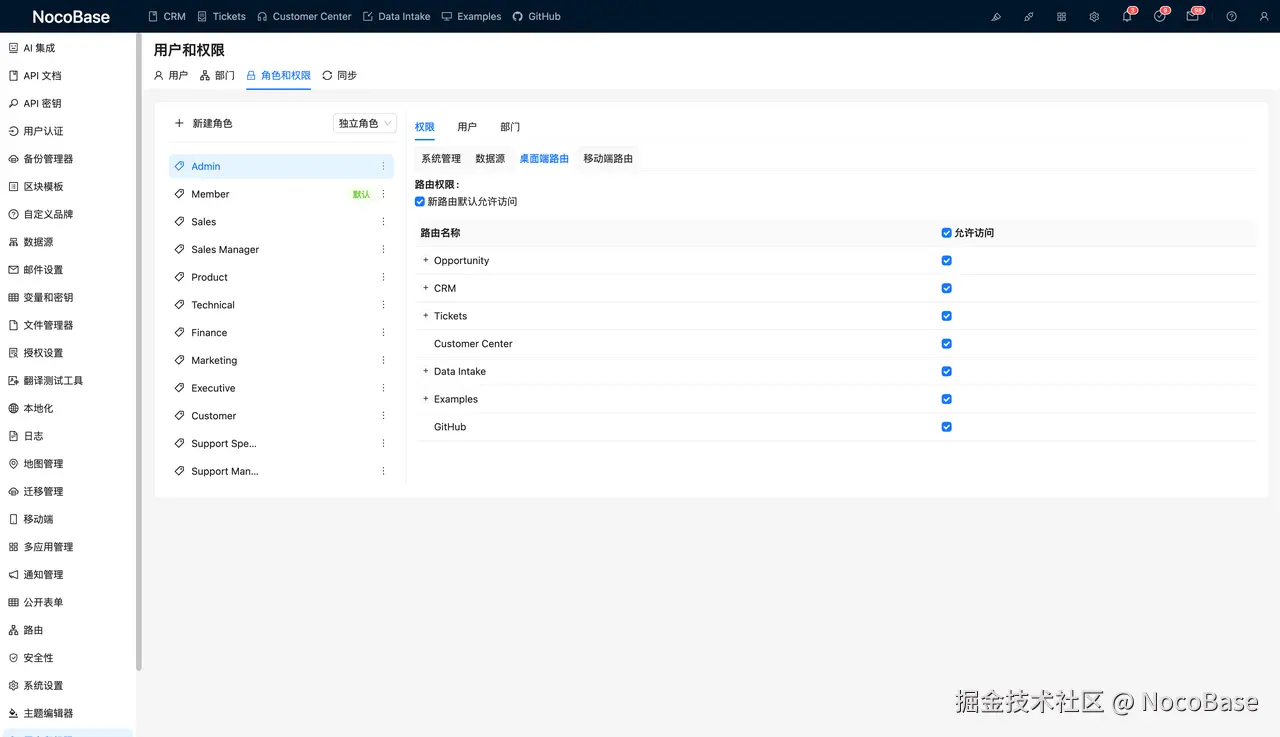
Task: Expand the CRM route row
Action: point(425,288)
